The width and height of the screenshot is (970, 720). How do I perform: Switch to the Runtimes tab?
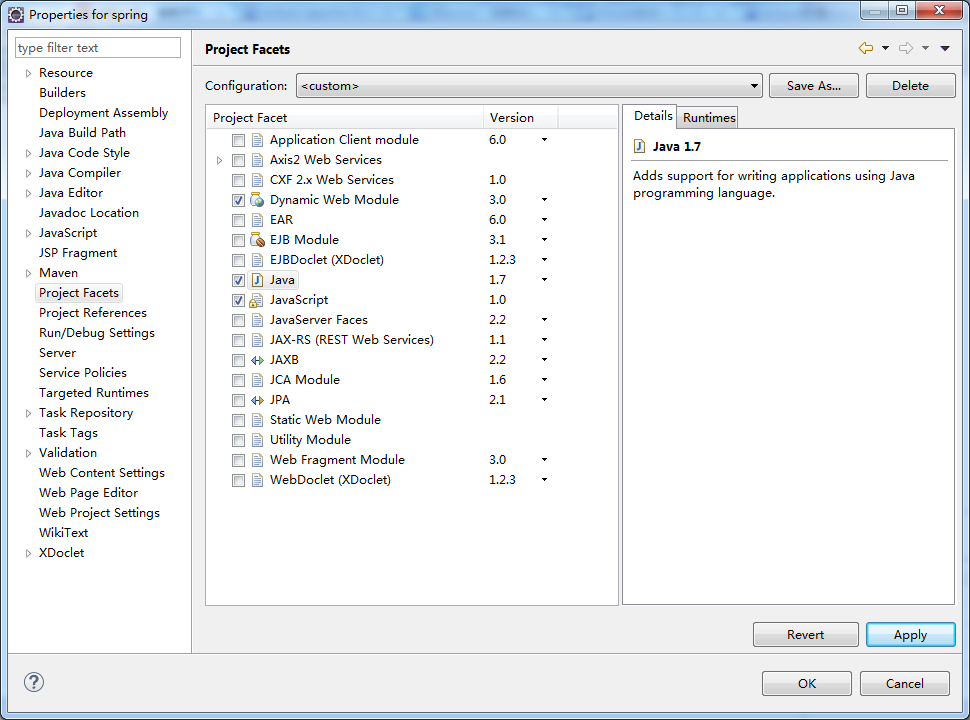709,118
